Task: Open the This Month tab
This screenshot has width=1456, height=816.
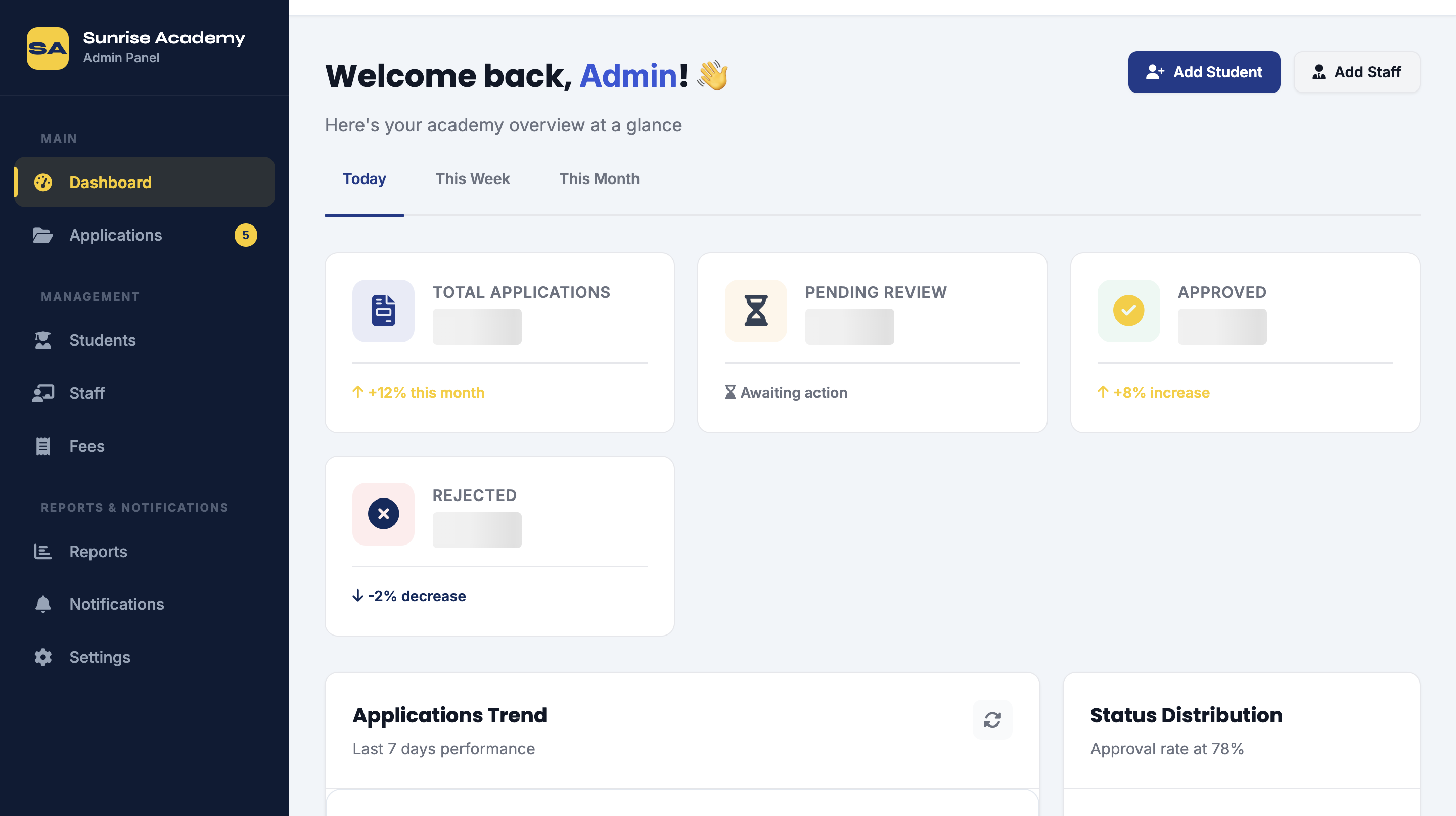Action: tap(599, 178)
